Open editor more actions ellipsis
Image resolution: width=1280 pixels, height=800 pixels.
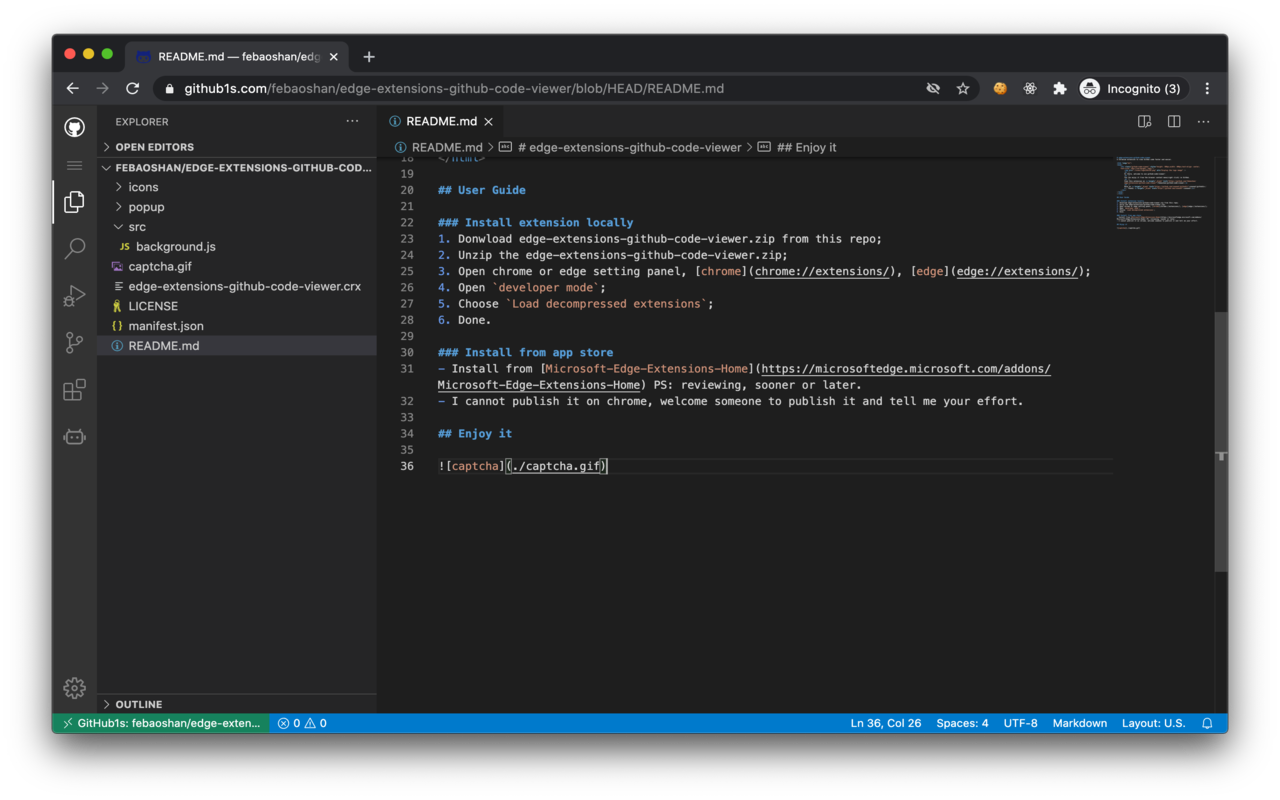click(x=1204, y=122)
